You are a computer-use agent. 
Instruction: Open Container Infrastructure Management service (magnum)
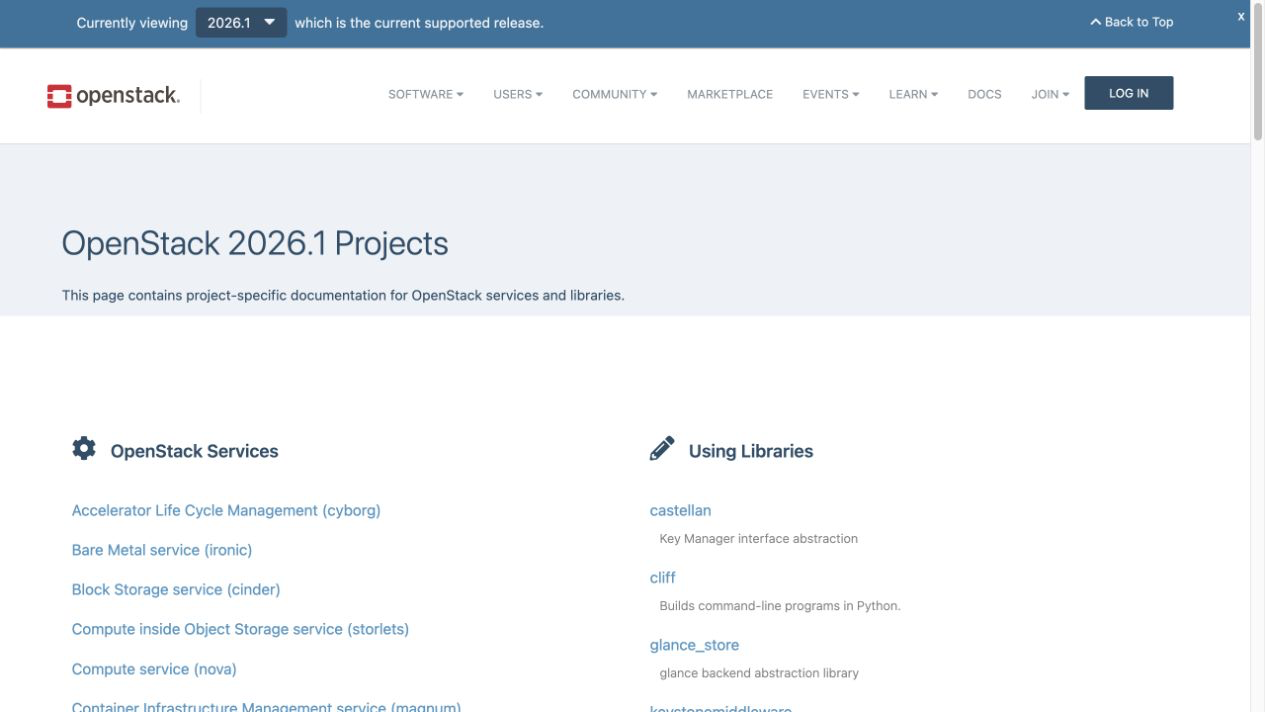pyautogui.click(x=266, y=706)
